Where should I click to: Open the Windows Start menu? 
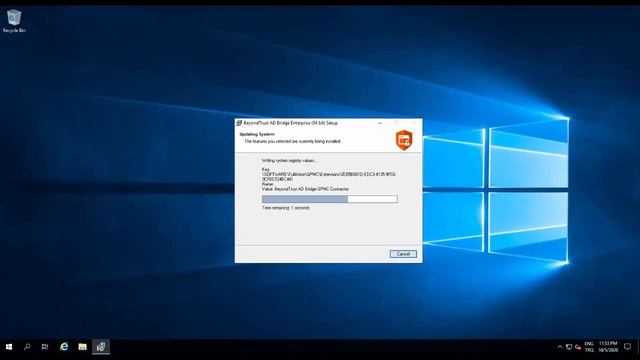click(9, 347)
